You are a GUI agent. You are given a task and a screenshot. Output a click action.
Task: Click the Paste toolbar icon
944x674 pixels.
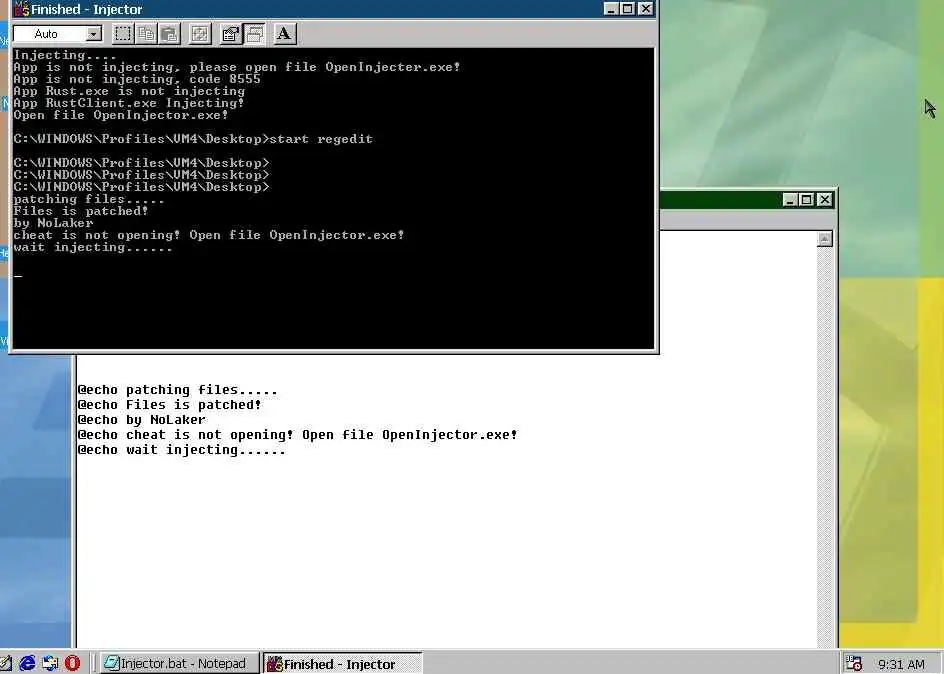[x=170, y=34]
